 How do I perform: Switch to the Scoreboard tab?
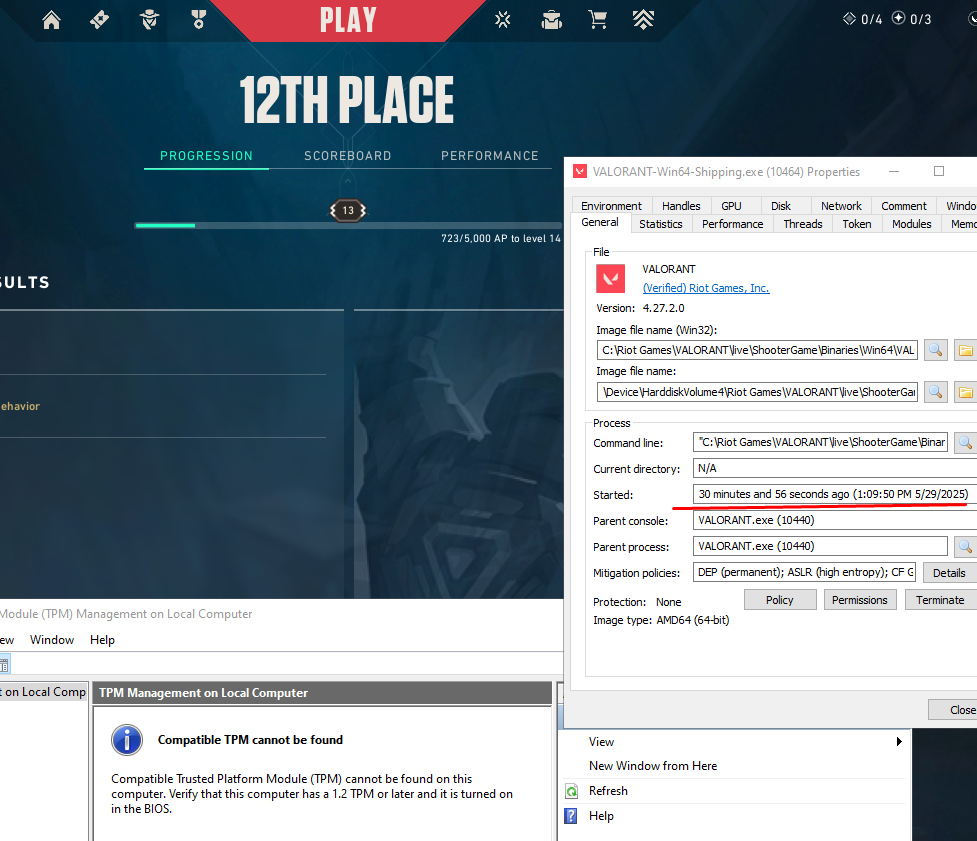347,156
